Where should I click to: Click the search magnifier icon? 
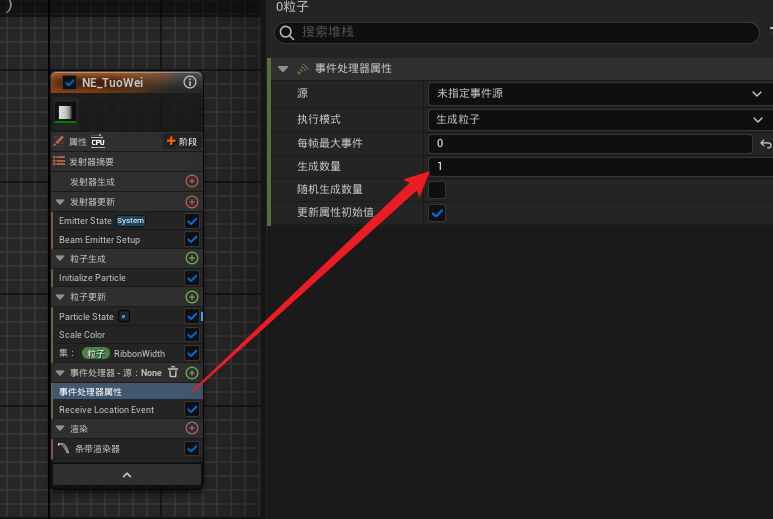pyautogui.click(x=286, y=33)
